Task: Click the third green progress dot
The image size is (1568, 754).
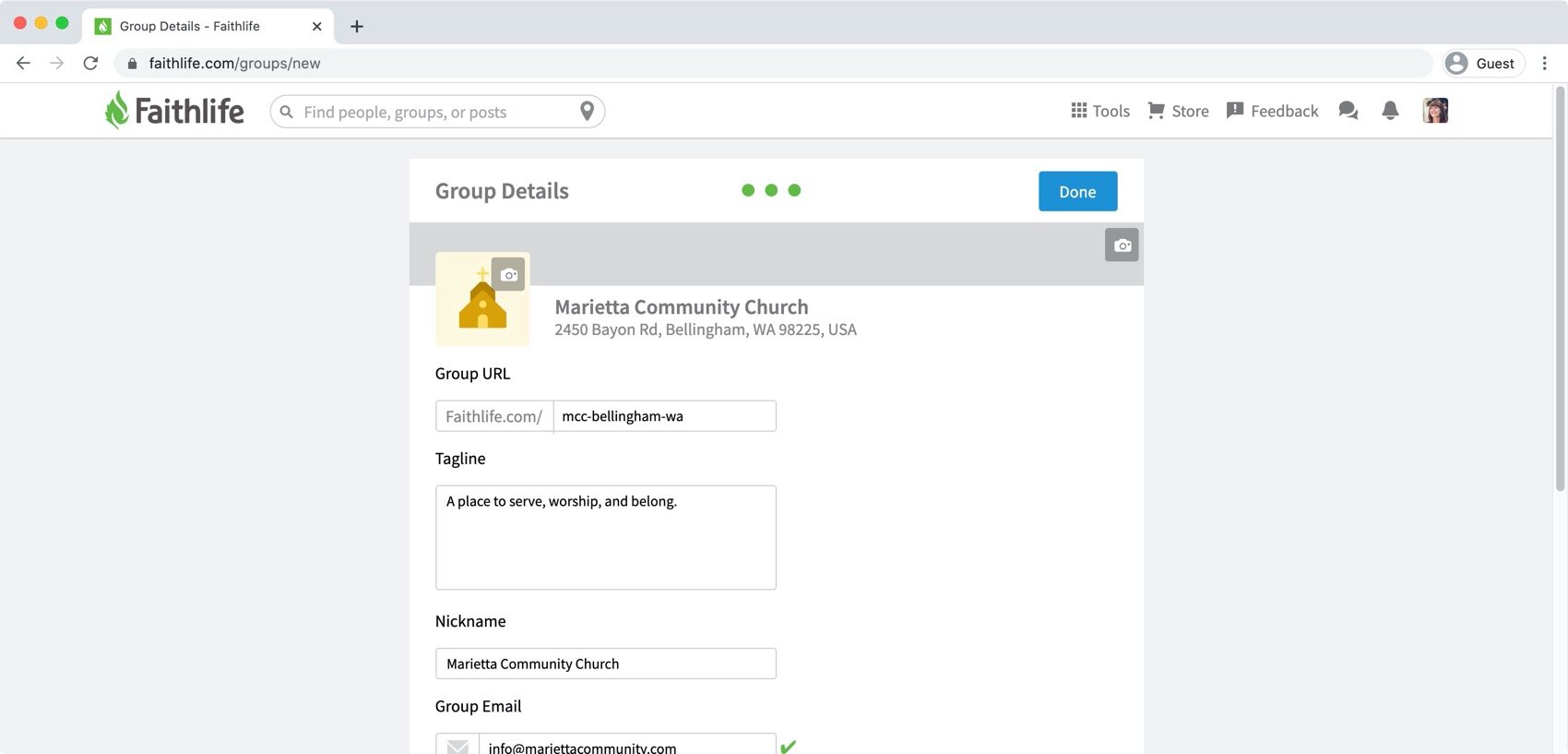Action: coord(794,190)
